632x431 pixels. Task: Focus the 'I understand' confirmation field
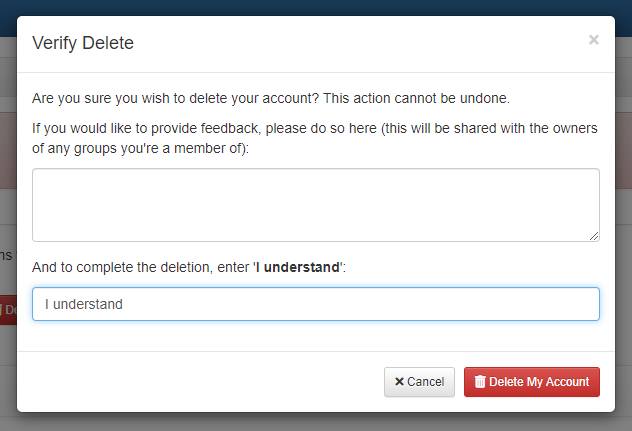[x=316, y=304]
